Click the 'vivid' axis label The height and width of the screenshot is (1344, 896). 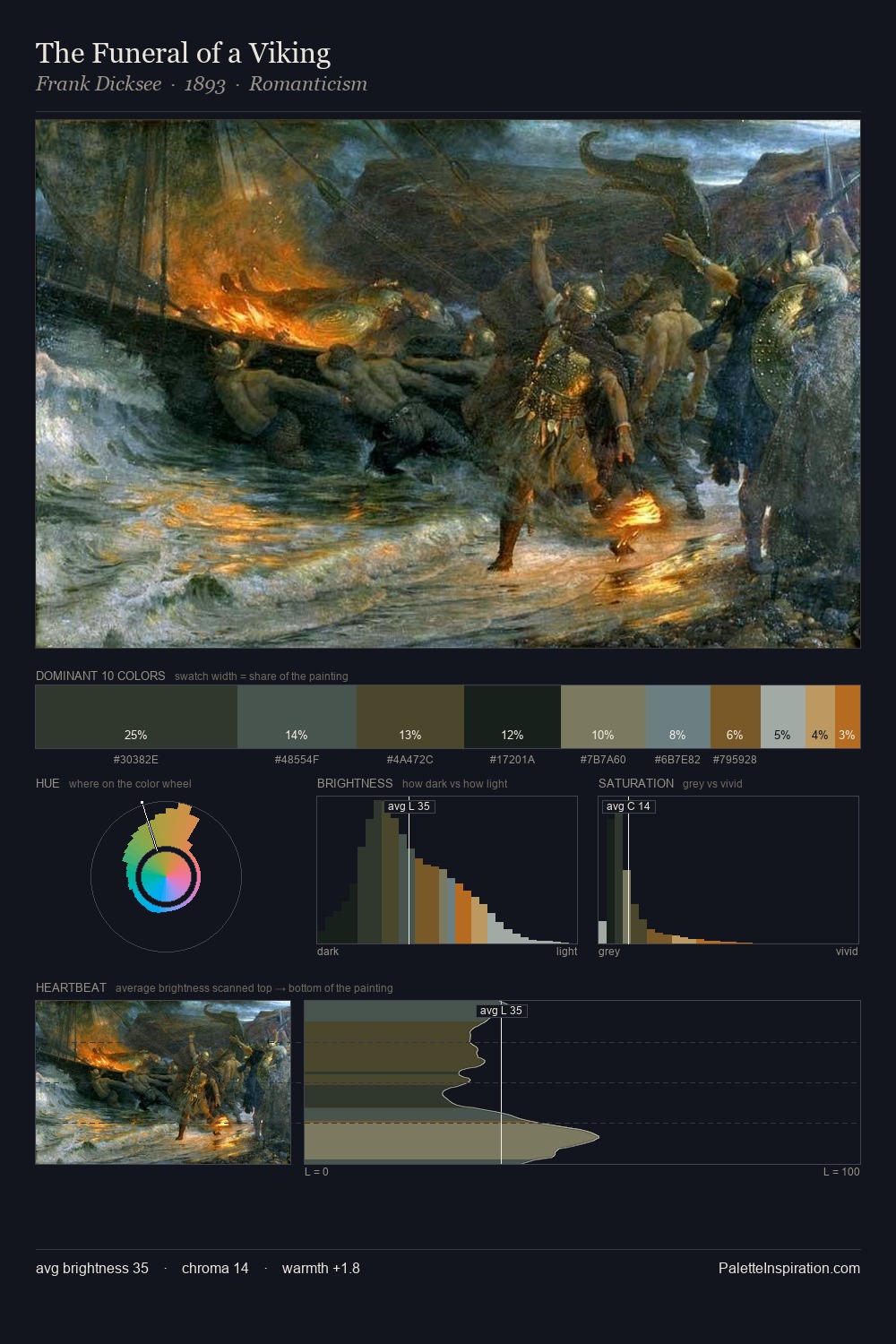pyautogui.click(x=847, y=952)
